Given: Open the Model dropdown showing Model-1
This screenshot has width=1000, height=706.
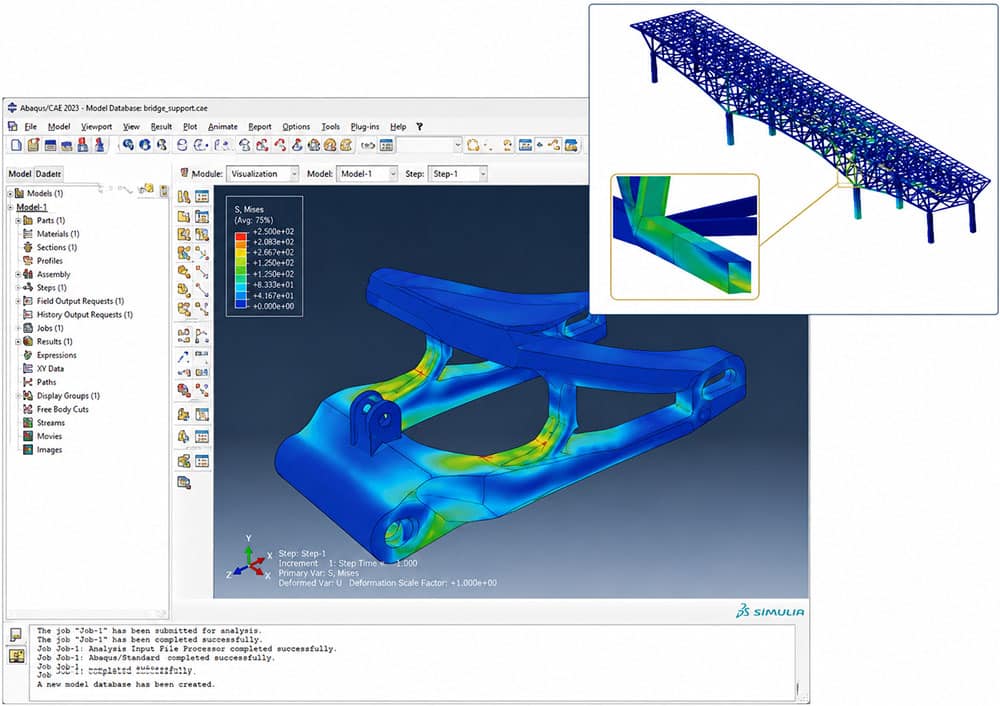Looking at the screenshot, I should pyautogui.click(x=367, y=173).
